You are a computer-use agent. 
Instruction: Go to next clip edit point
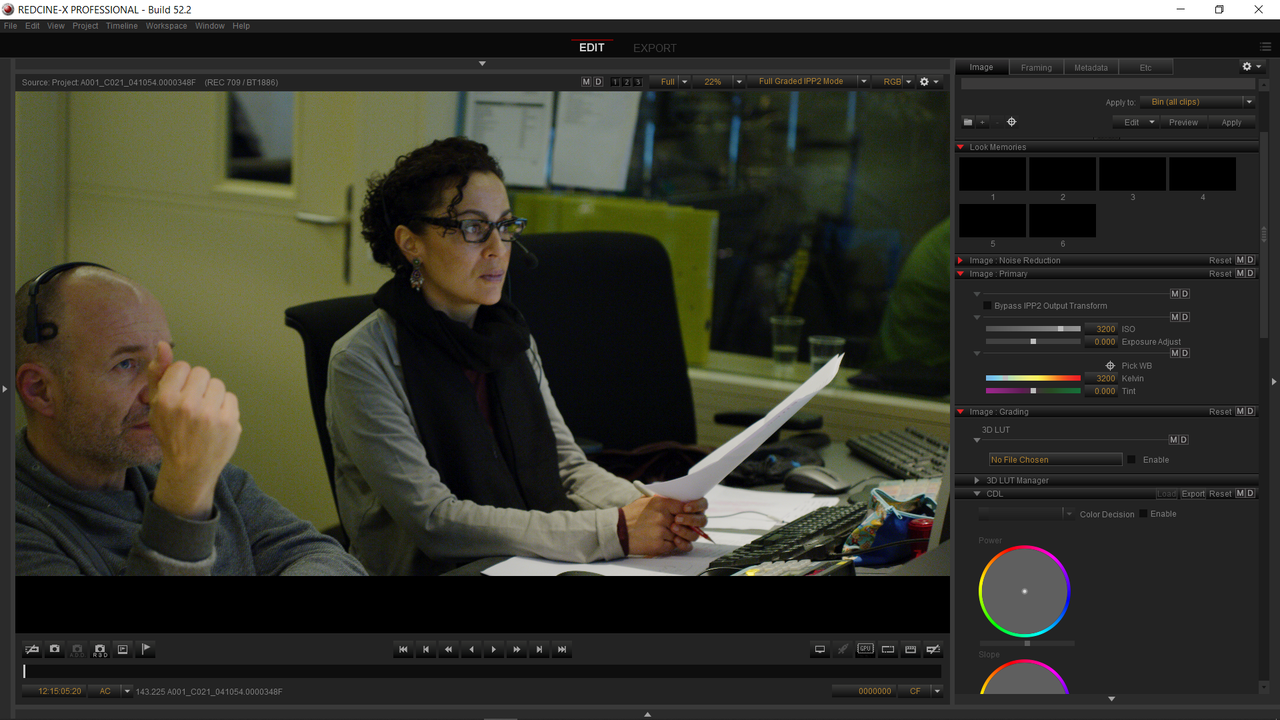coord(540,649)
